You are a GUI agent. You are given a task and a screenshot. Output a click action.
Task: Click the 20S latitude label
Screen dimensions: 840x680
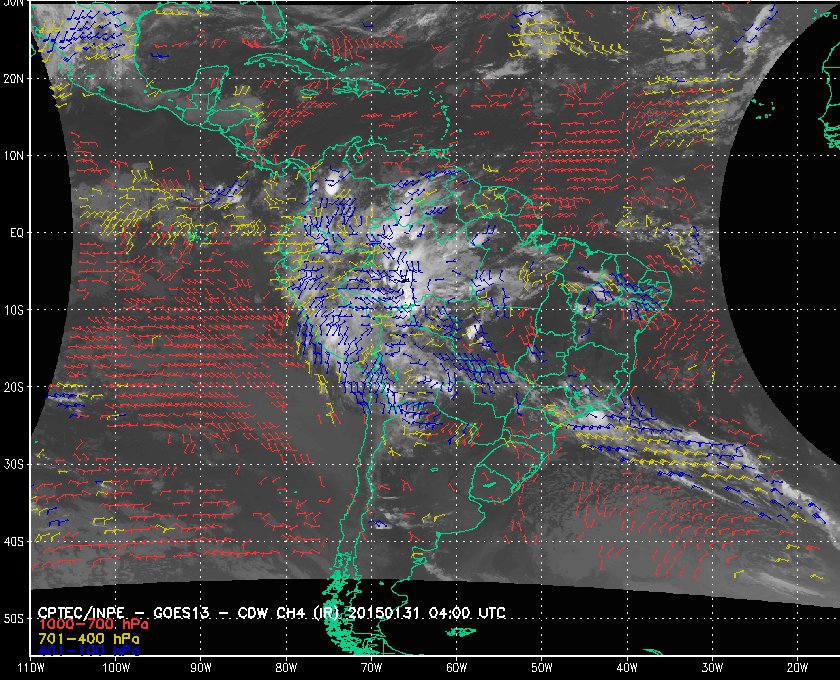click(x=14, y=387)
